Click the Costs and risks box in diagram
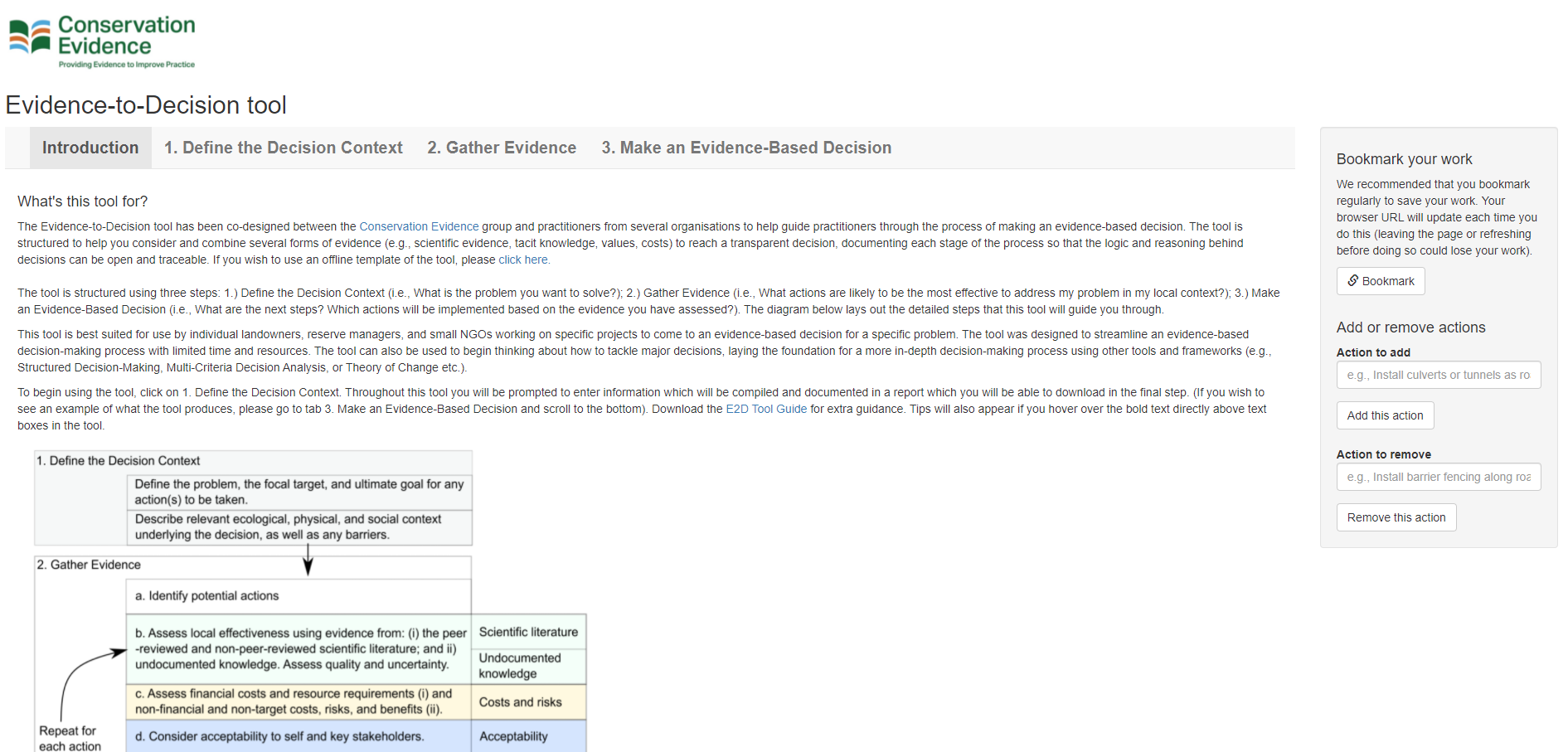This screenshot has width=1568, height=752. click(x=528, y=701)
